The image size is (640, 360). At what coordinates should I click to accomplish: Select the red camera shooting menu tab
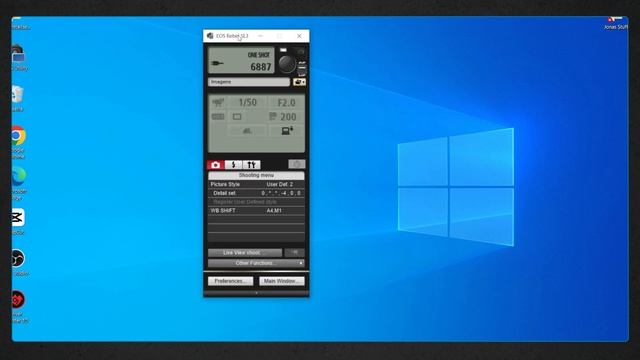click(x=216, y=164)
